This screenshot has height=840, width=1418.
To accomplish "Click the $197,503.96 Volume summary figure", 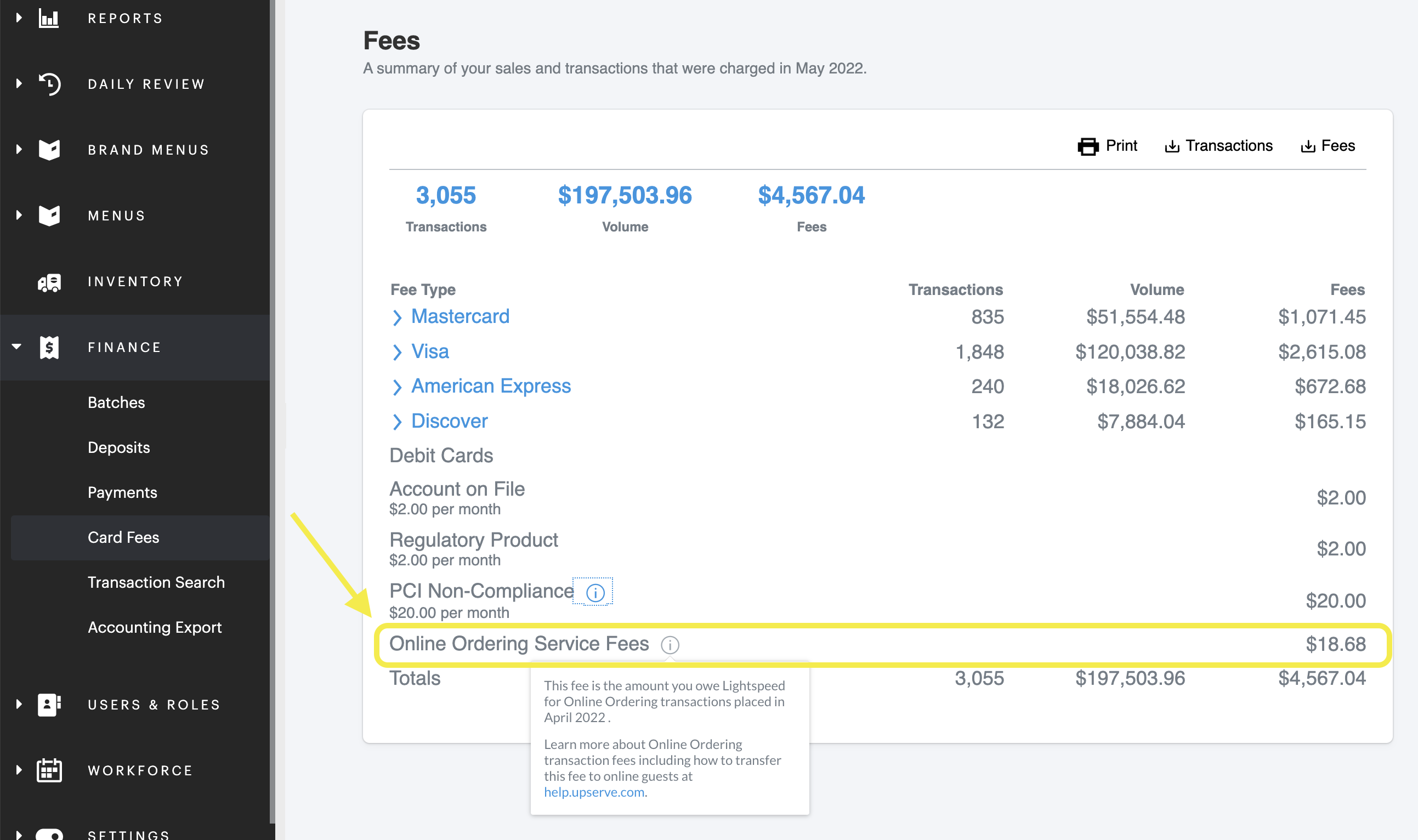I will point(625,195).
